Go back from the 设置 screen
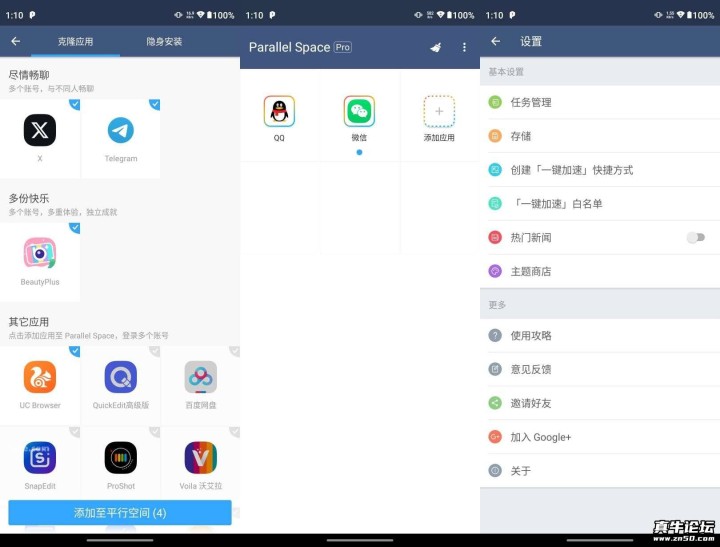This screenshot has height=547, width=720. [496, 42]
